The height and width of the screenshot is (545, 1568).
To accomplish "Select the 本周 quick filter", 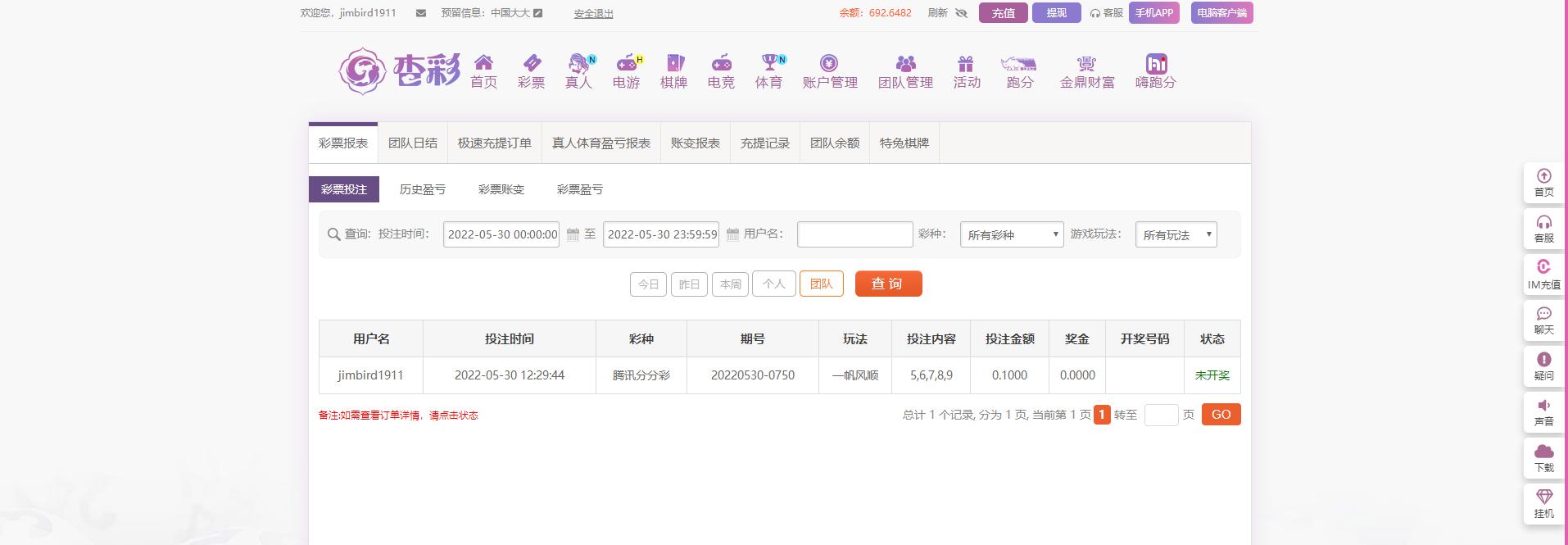I will coord(730,284).
